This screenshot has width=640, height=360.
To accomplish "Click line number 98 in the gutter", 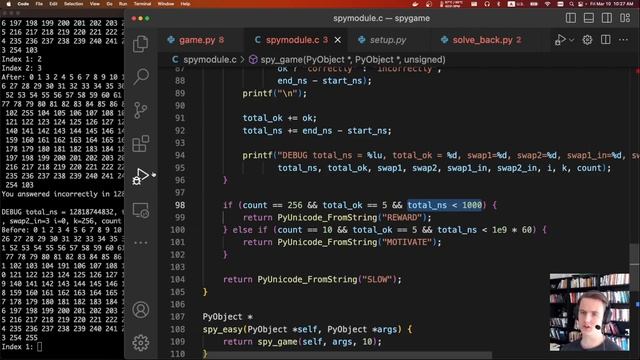I will coord(180,205).
